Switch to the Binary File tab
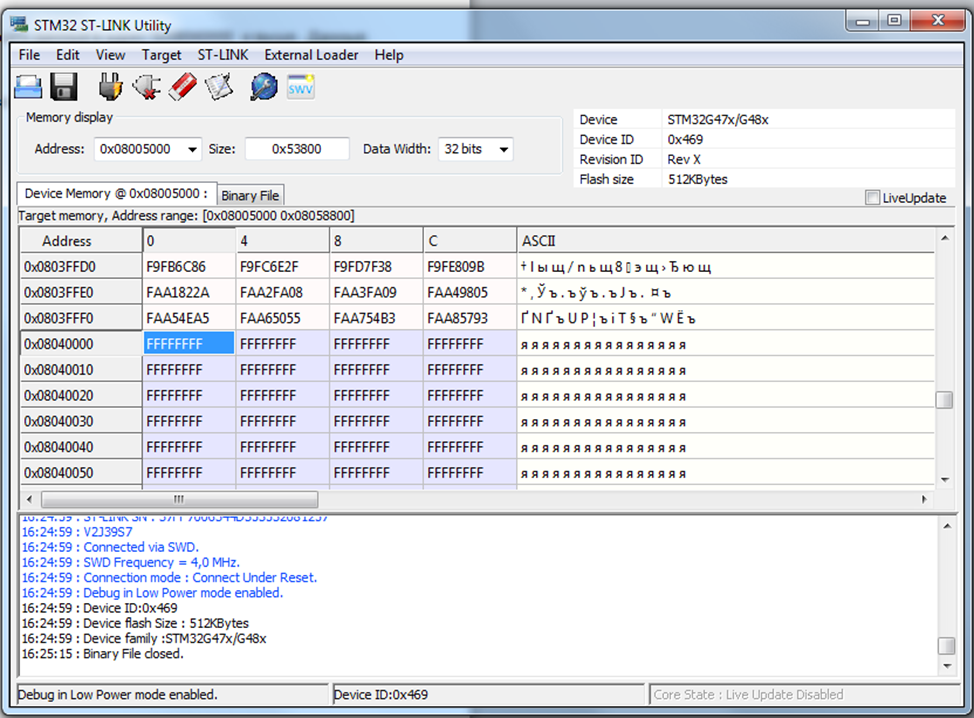Image resolution: width=974 pixels, height=718 pixels. tap(250, 195)
